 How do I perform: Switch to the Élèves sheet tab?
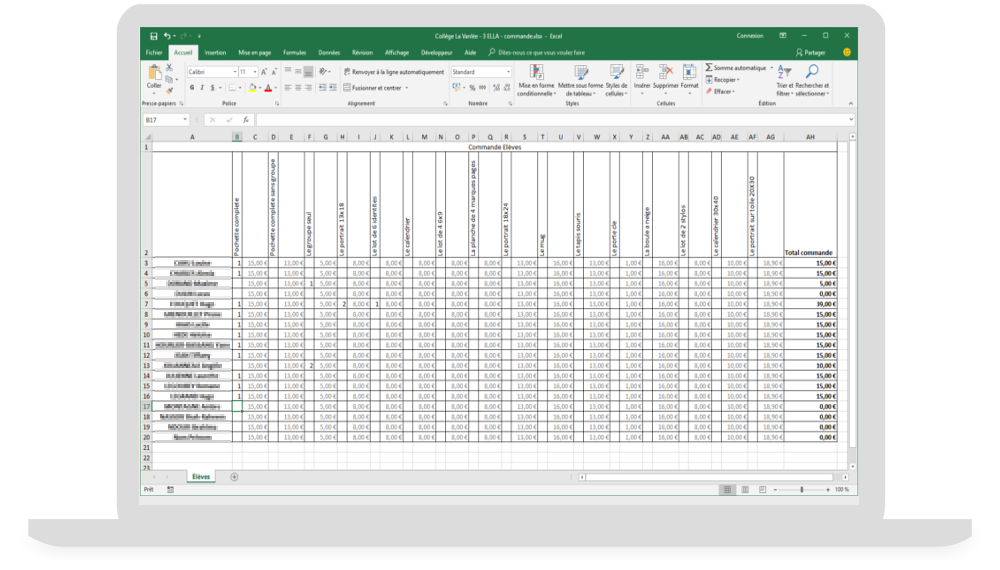[199, 477]
